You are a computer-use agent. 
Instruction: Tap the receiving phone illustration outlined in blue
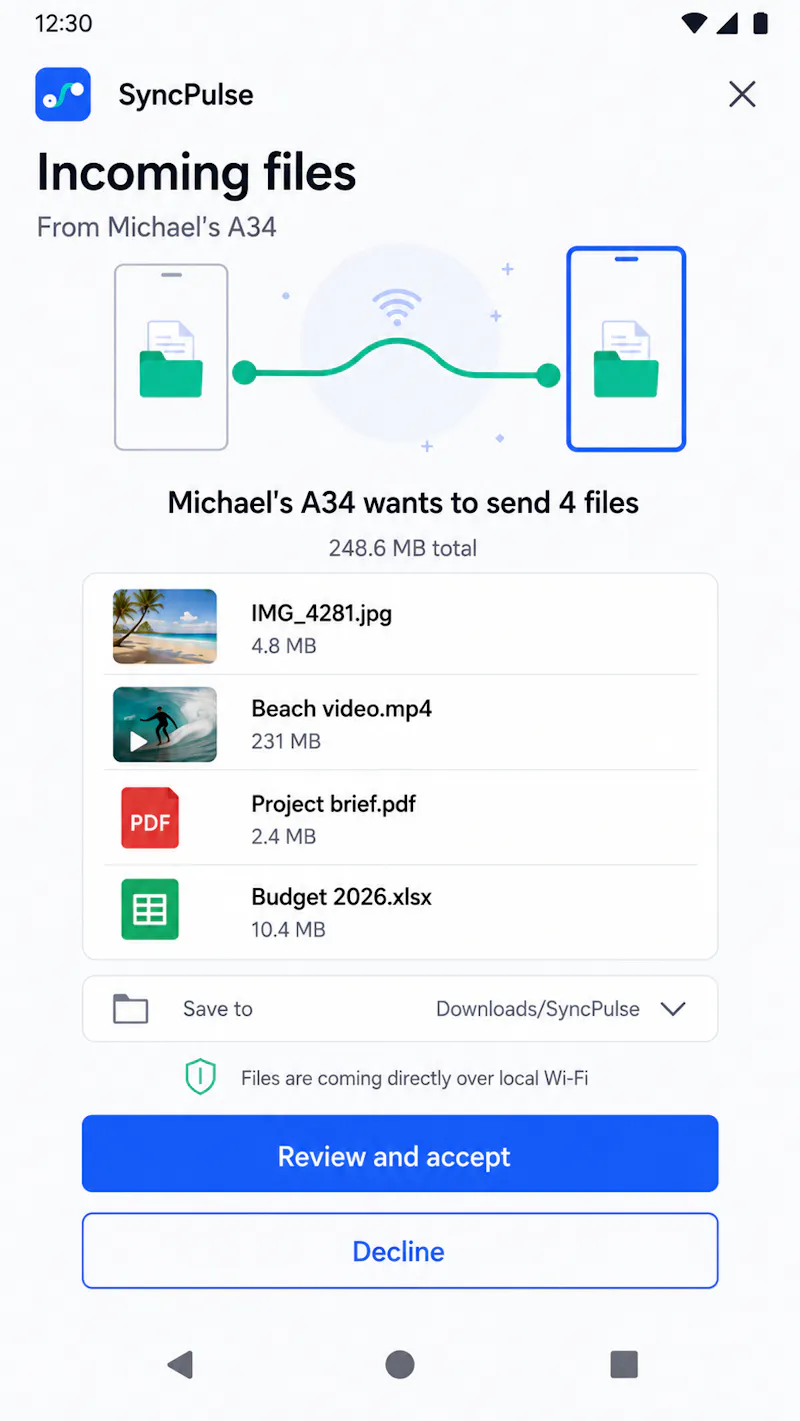[626, 349]
